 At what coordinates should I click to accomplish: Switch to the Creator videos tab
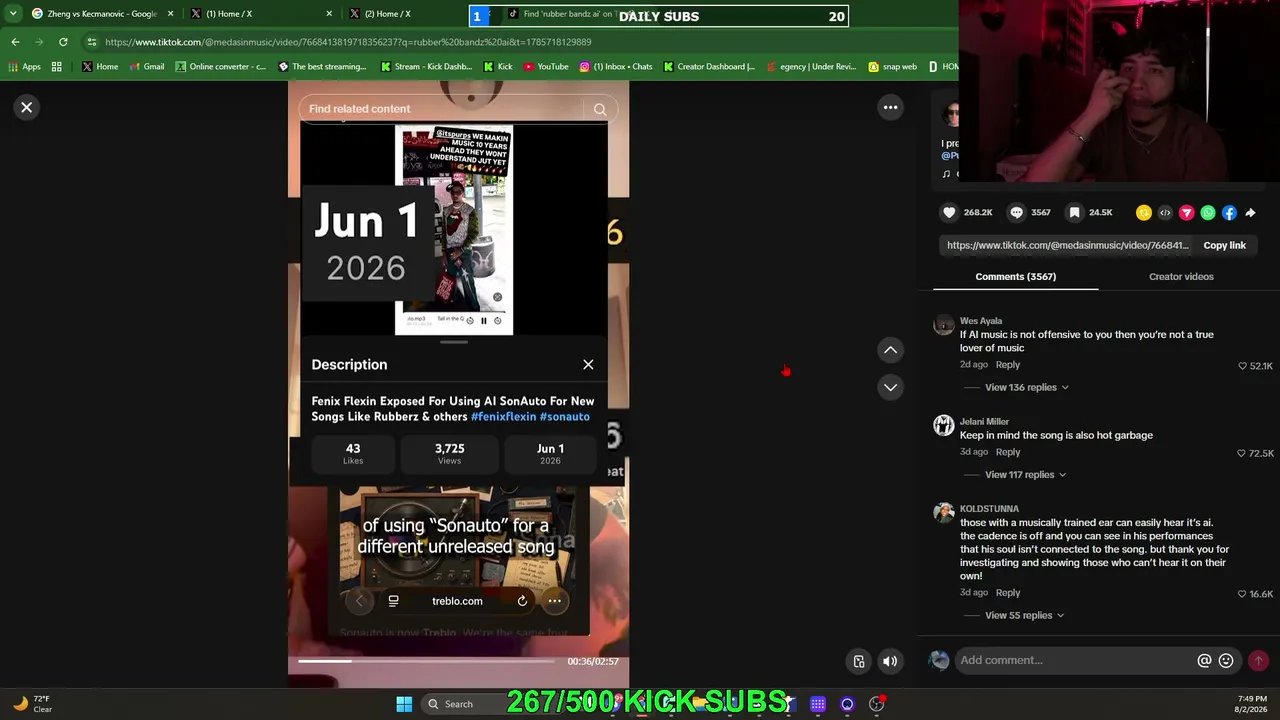[1181, 276]
